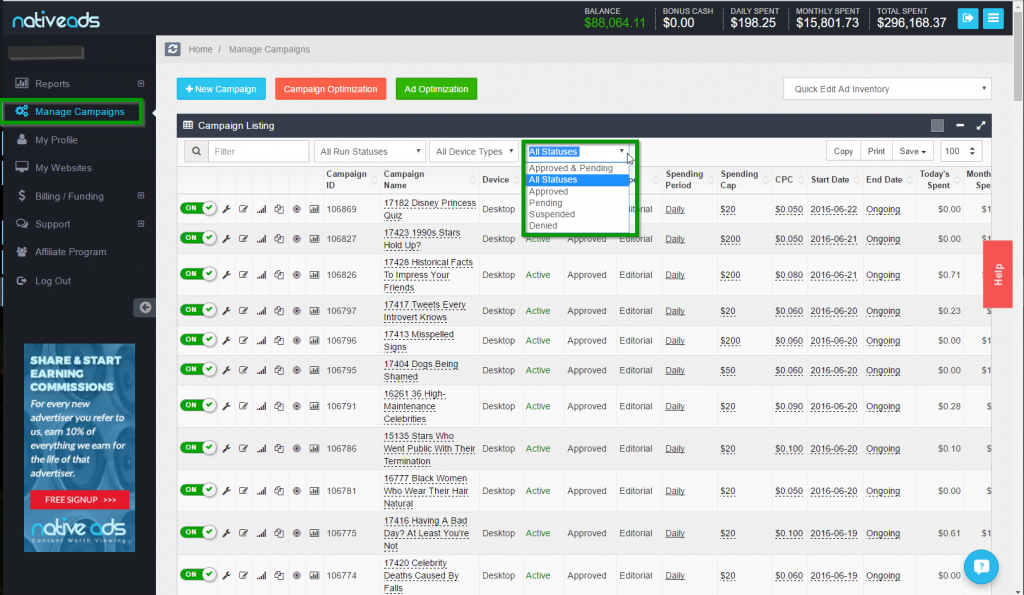Adjust the rows-per-page stepper showing 100
The image size is (1024, 595).
(972, 152)
